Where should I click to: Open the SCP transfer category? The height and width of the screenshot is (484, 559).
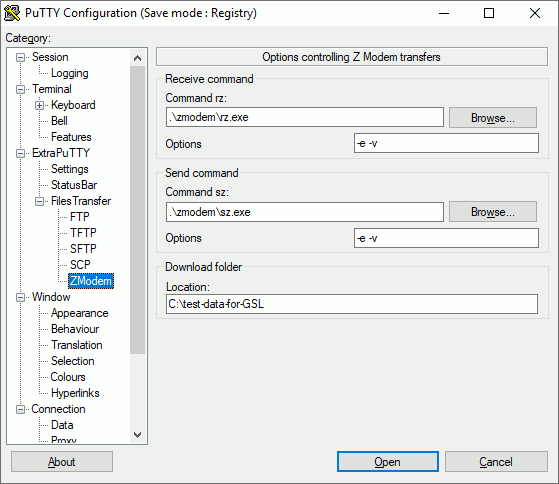pos(80,265)
